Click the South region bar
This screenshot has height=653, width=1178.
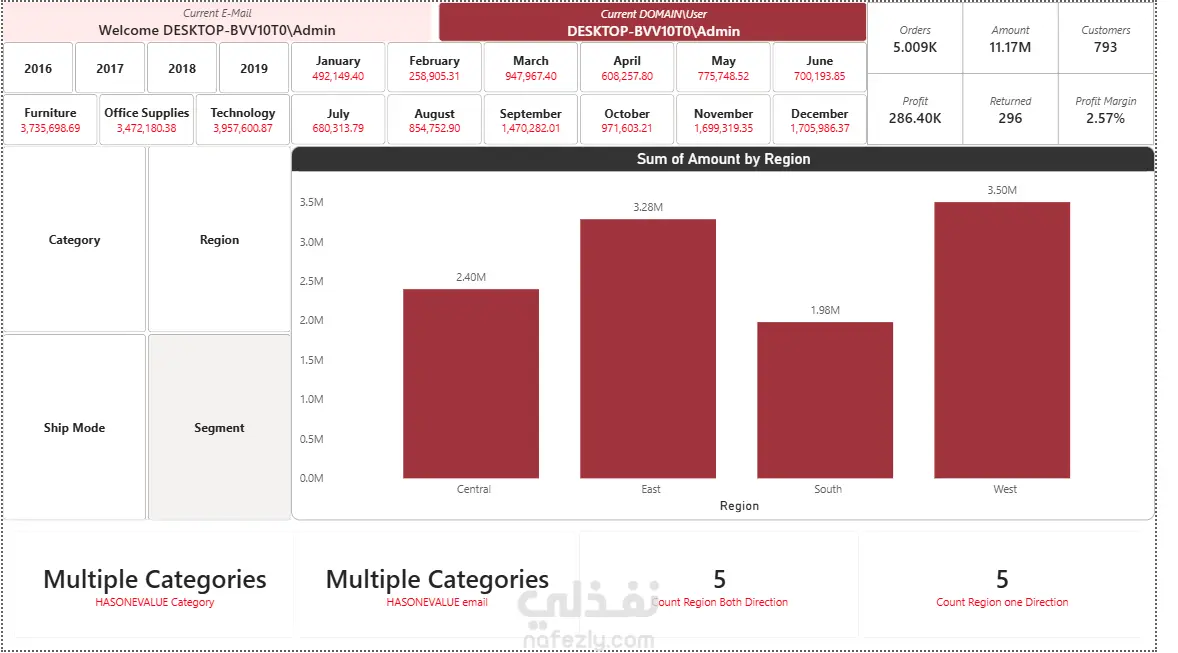click(x=825, y=400)
